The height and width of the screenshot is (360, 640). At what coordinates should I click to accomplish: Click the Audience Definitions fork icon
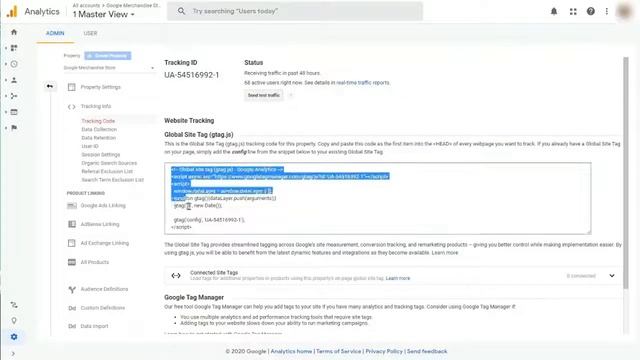[x=72, y=289]
